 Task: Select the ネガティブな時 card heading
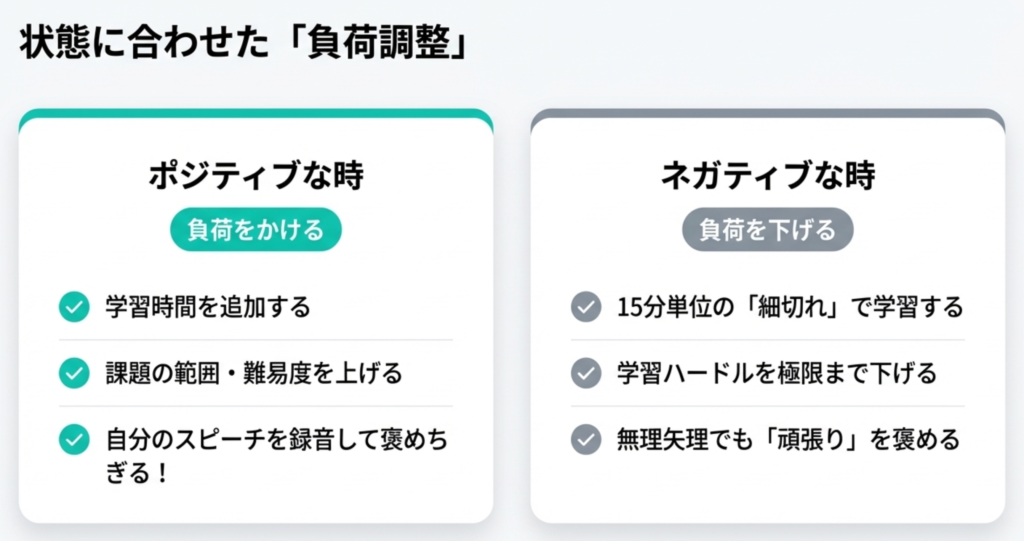pyautogui.click(x=767, y=176)
